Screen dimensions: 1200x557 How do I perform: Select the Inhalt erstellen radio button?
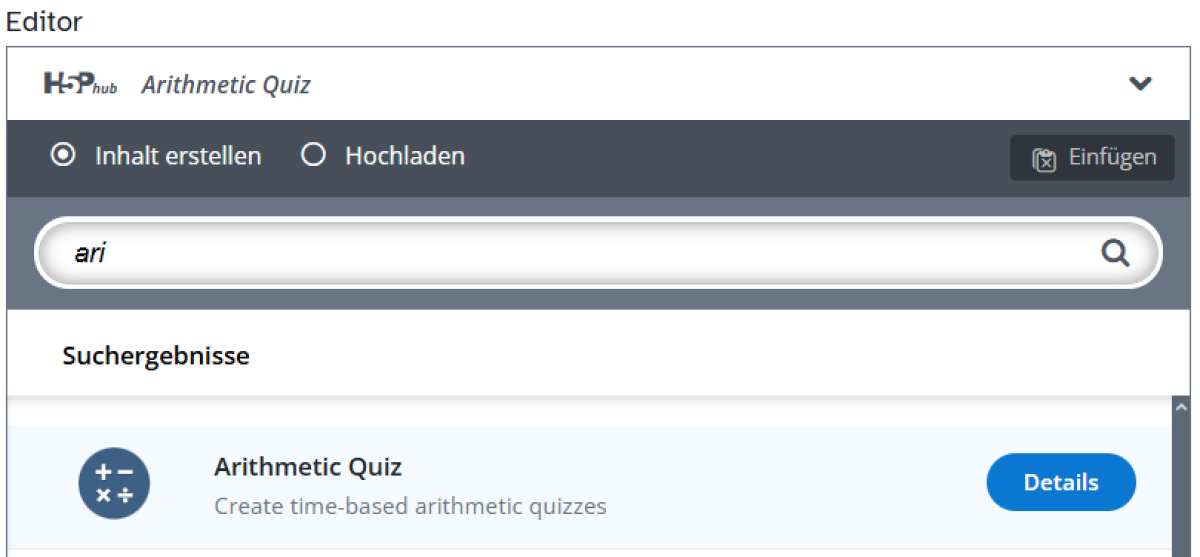(63, 156)
